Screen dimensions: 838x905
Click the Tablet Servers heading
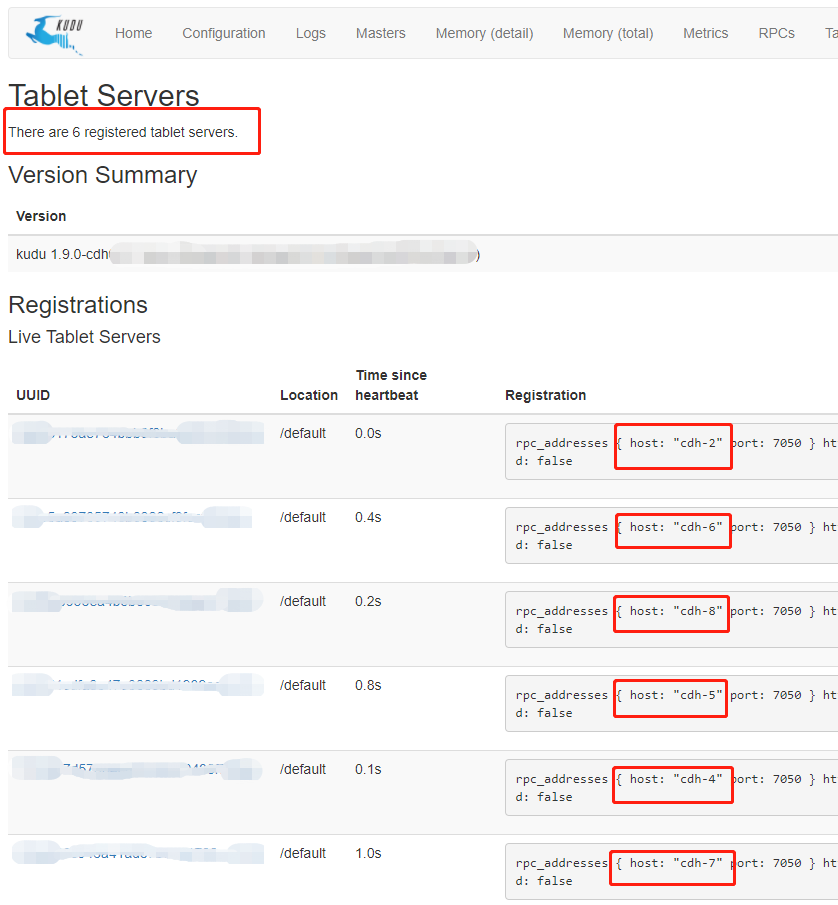click(x=104, y=95)
